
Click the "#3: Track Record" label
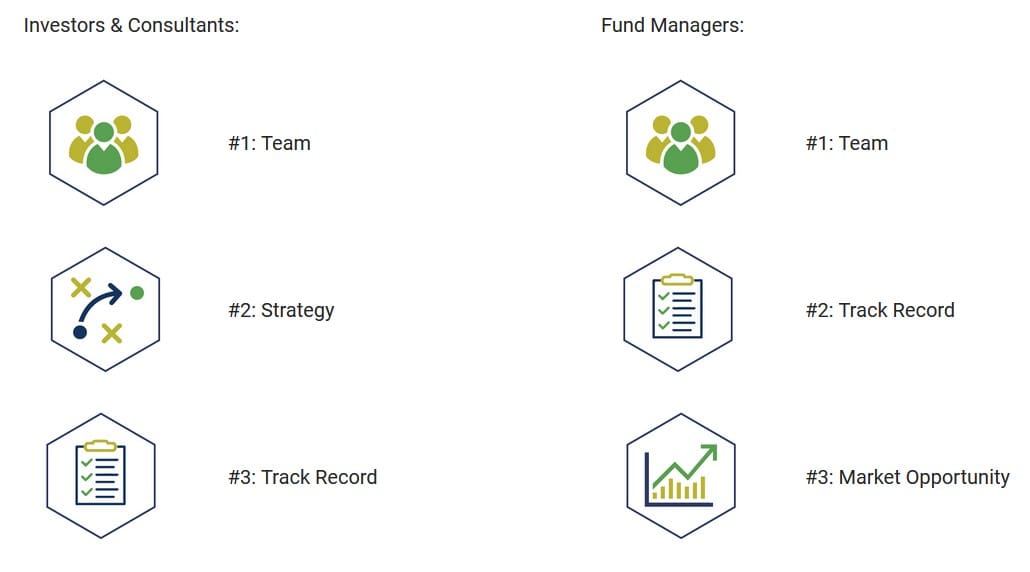click(302, 477)
